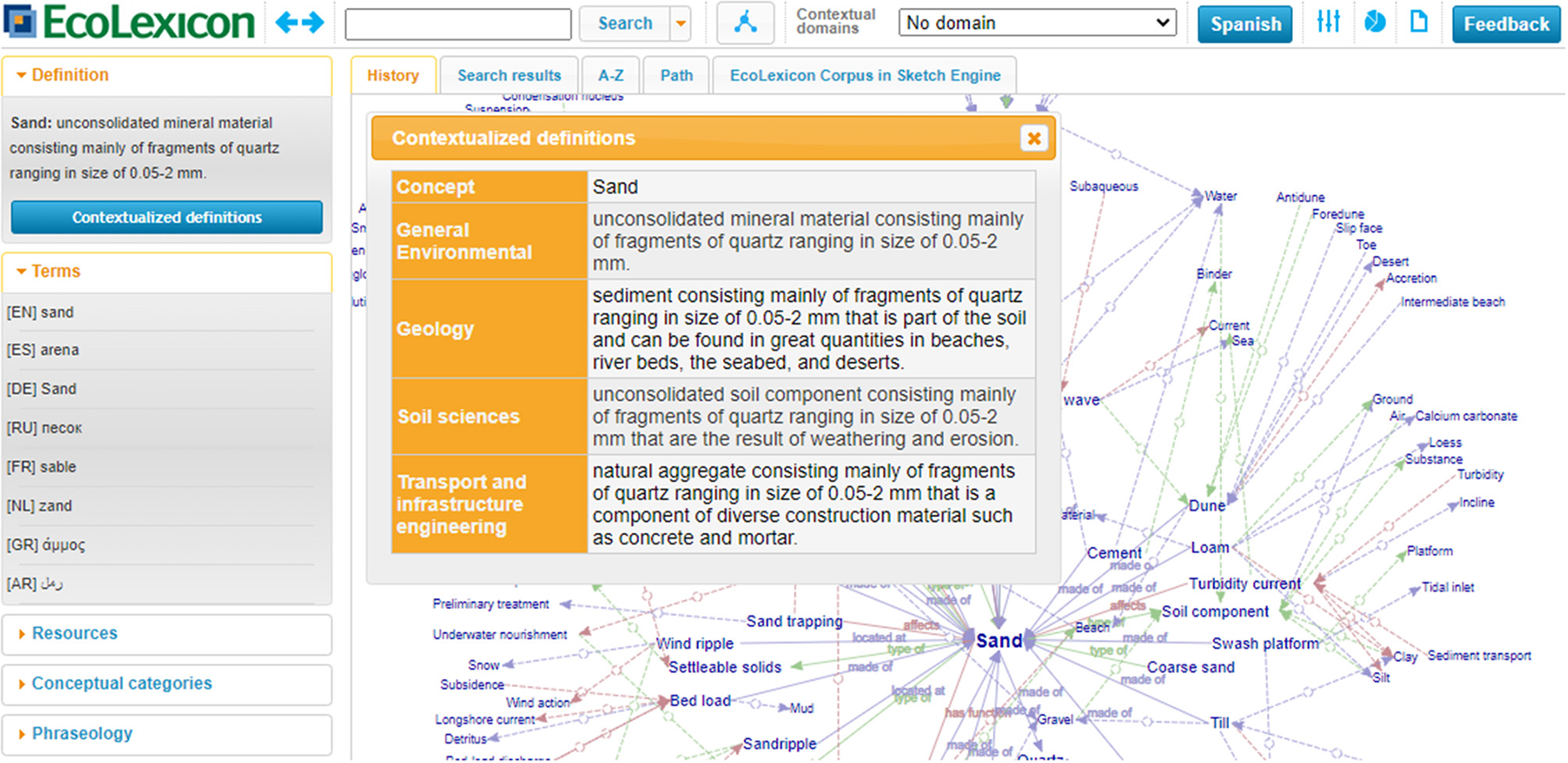Open the Contextual domains dropdown

[1036, 23]
